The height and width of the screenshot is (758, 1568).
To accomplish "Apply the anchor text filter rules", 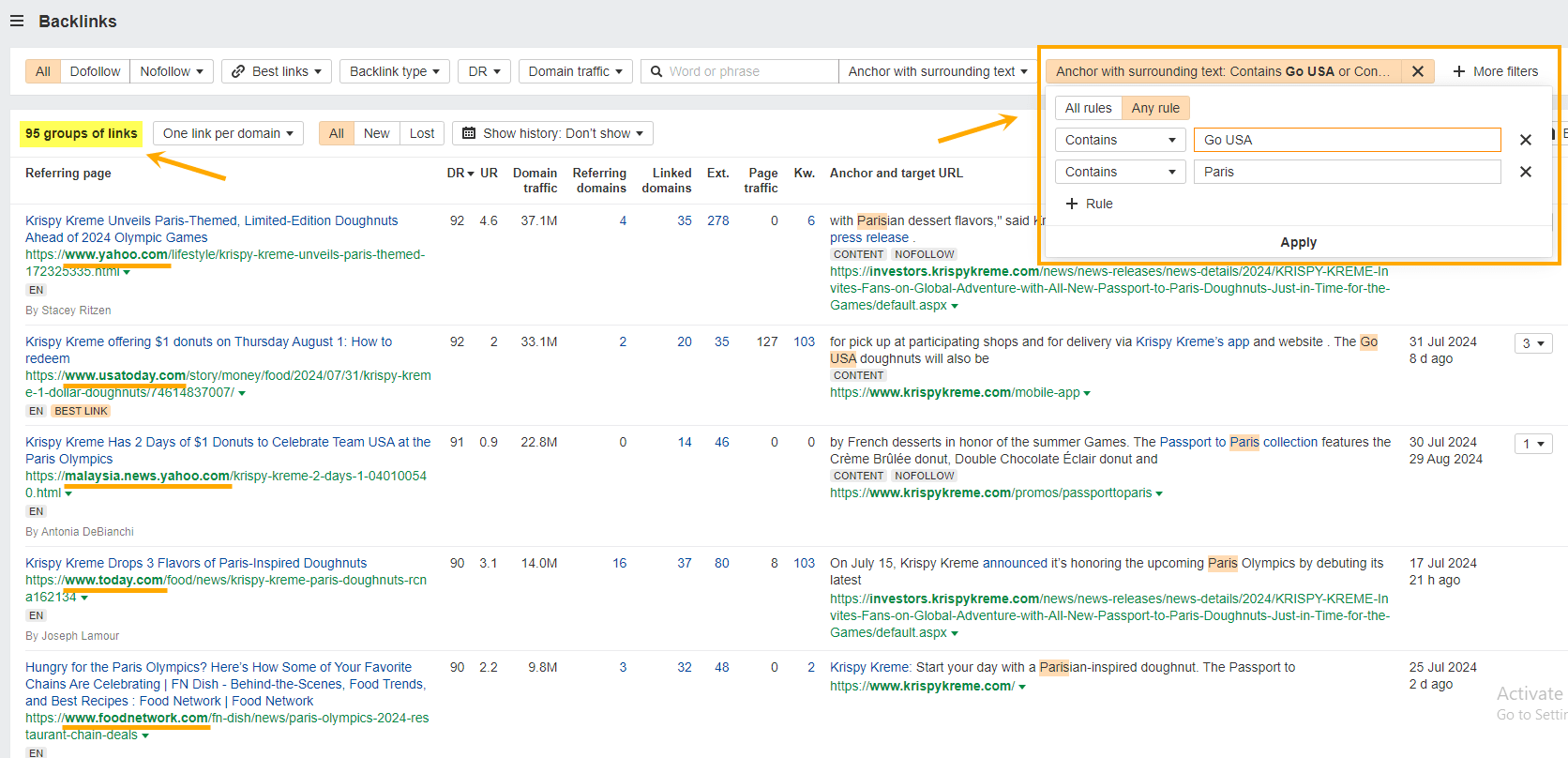I will [x=1298, y=242].
